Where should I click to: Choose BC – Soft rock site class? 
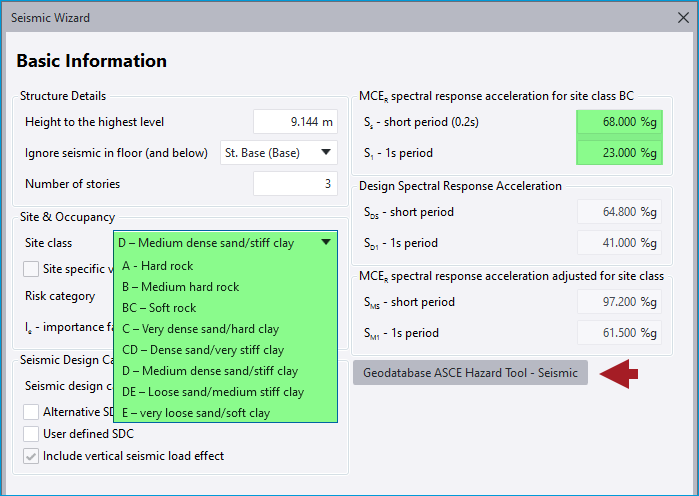click(159, 308)
